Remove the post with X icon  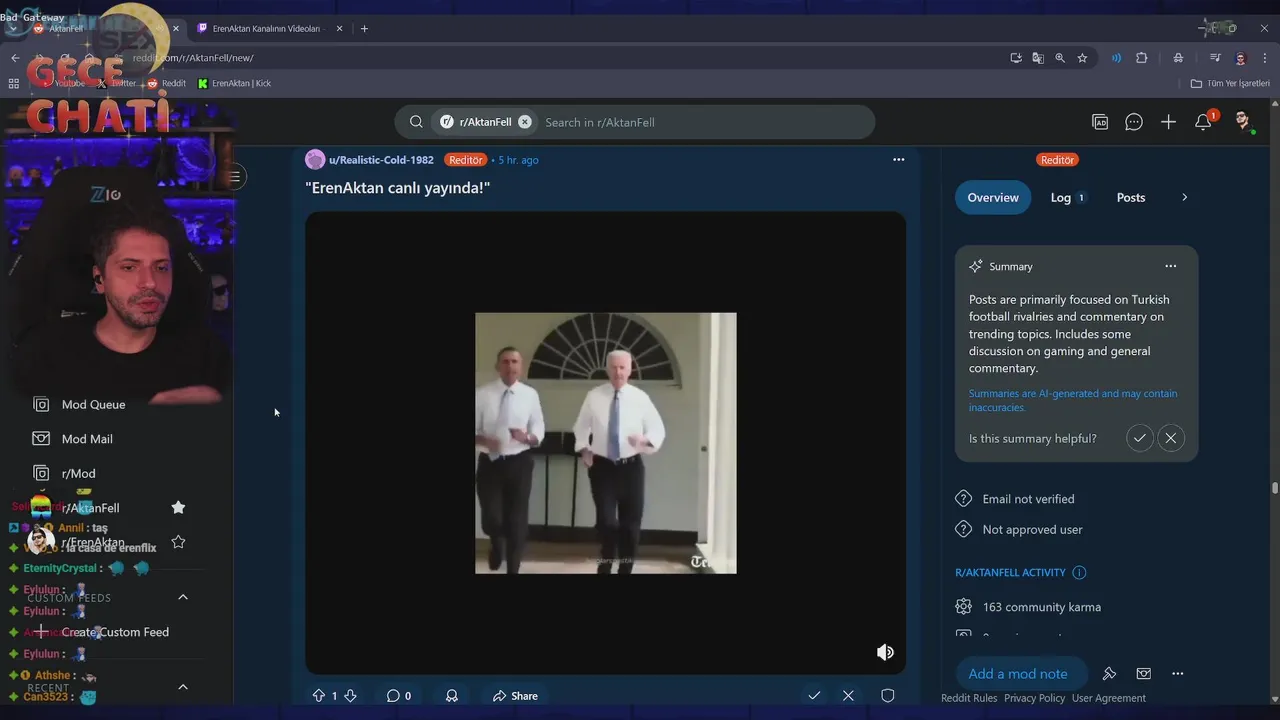click(848, 696)
